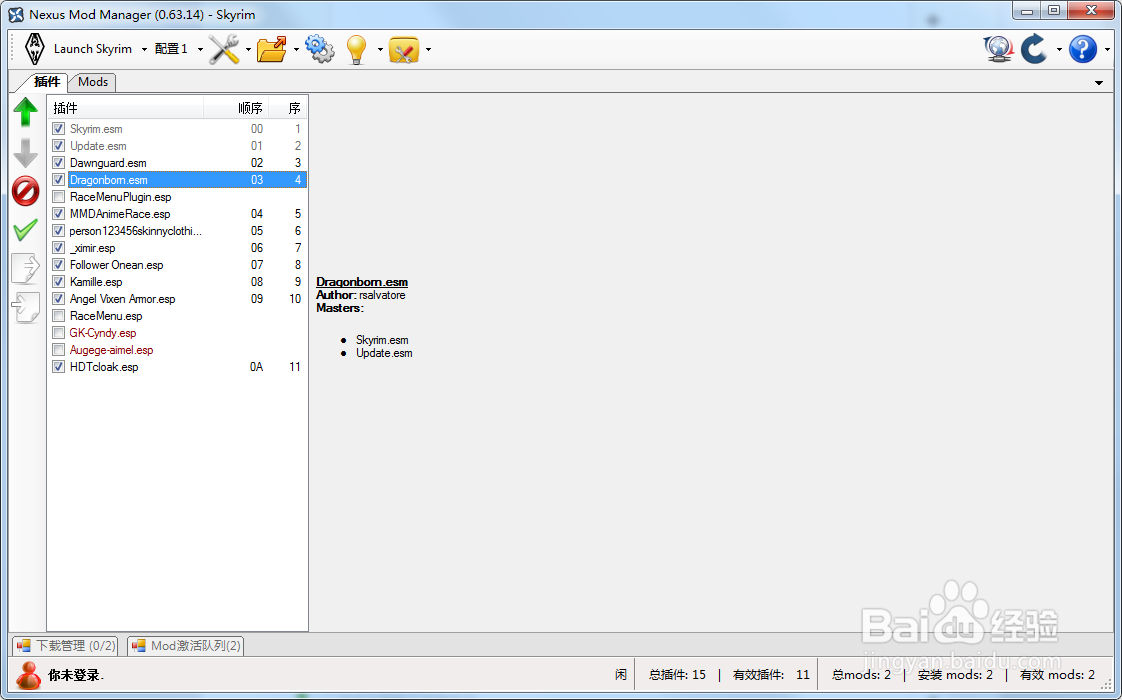Click the 有效插件: 11 status entry
Screen dimensions: 1122x700
pos(771,675)
